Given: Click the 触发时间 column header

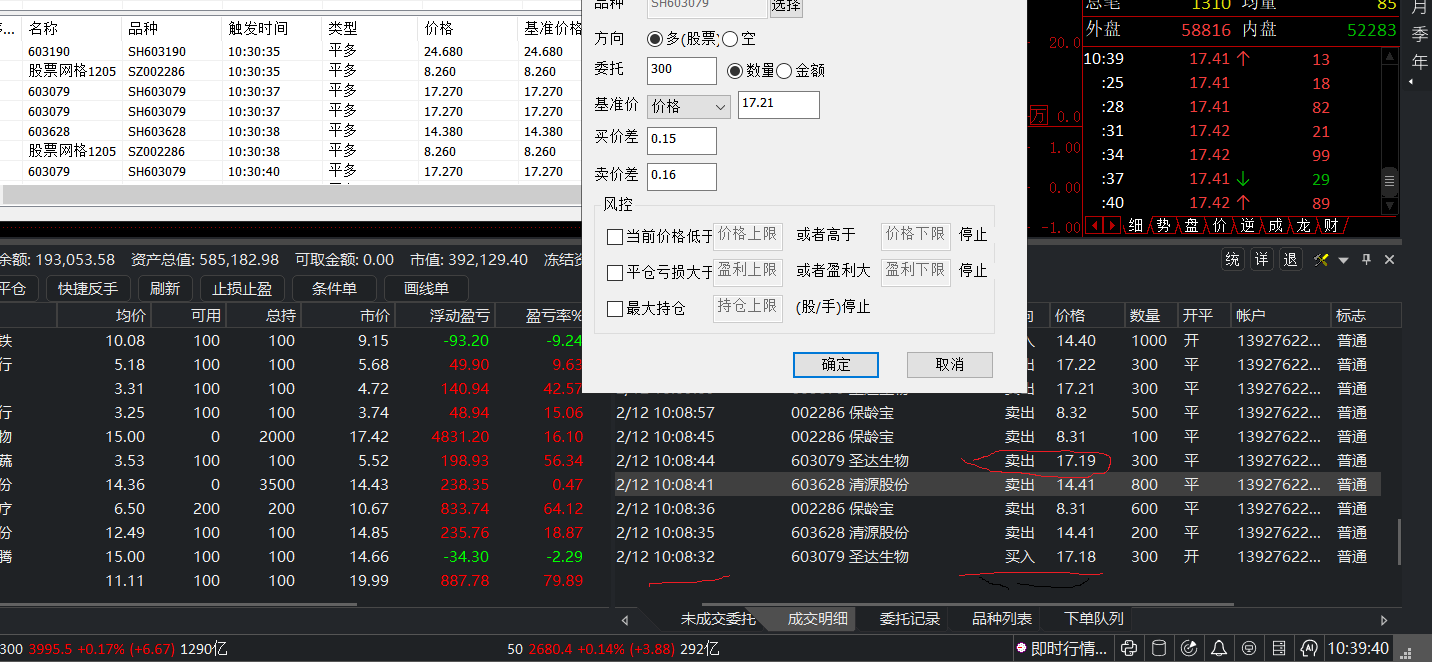Looking at the screenshot, I should (271, 29).
